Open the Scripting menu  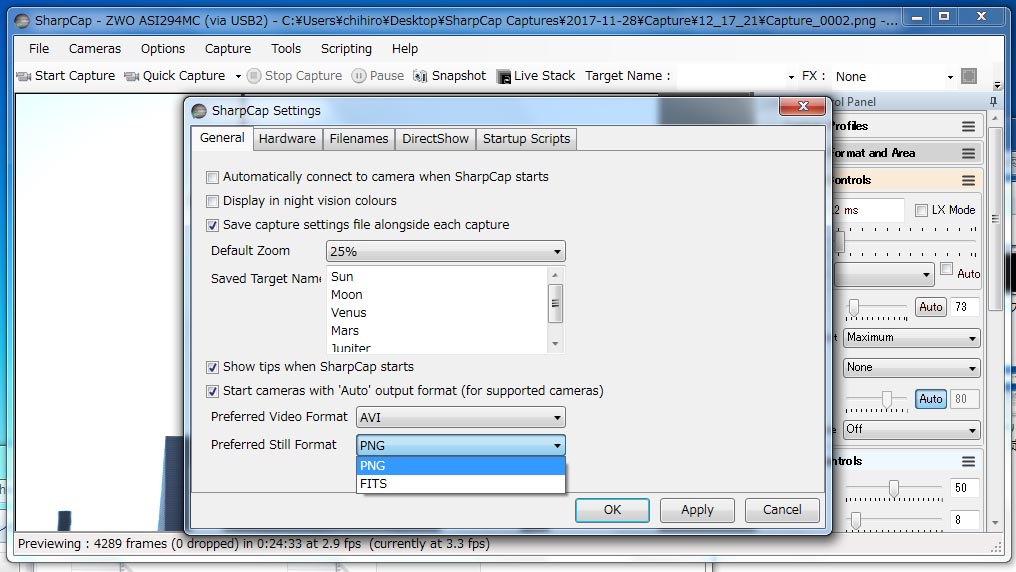[x=346, y=49]
